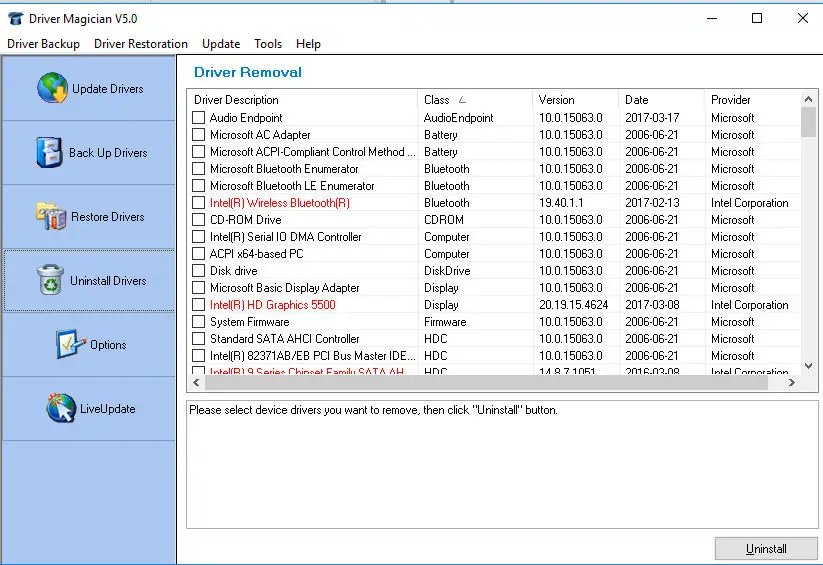Image resolution: width=823 pixels, height=565 pixels.
Task: Click version 20.19.15.4624 cell
Action: point(573,305)
